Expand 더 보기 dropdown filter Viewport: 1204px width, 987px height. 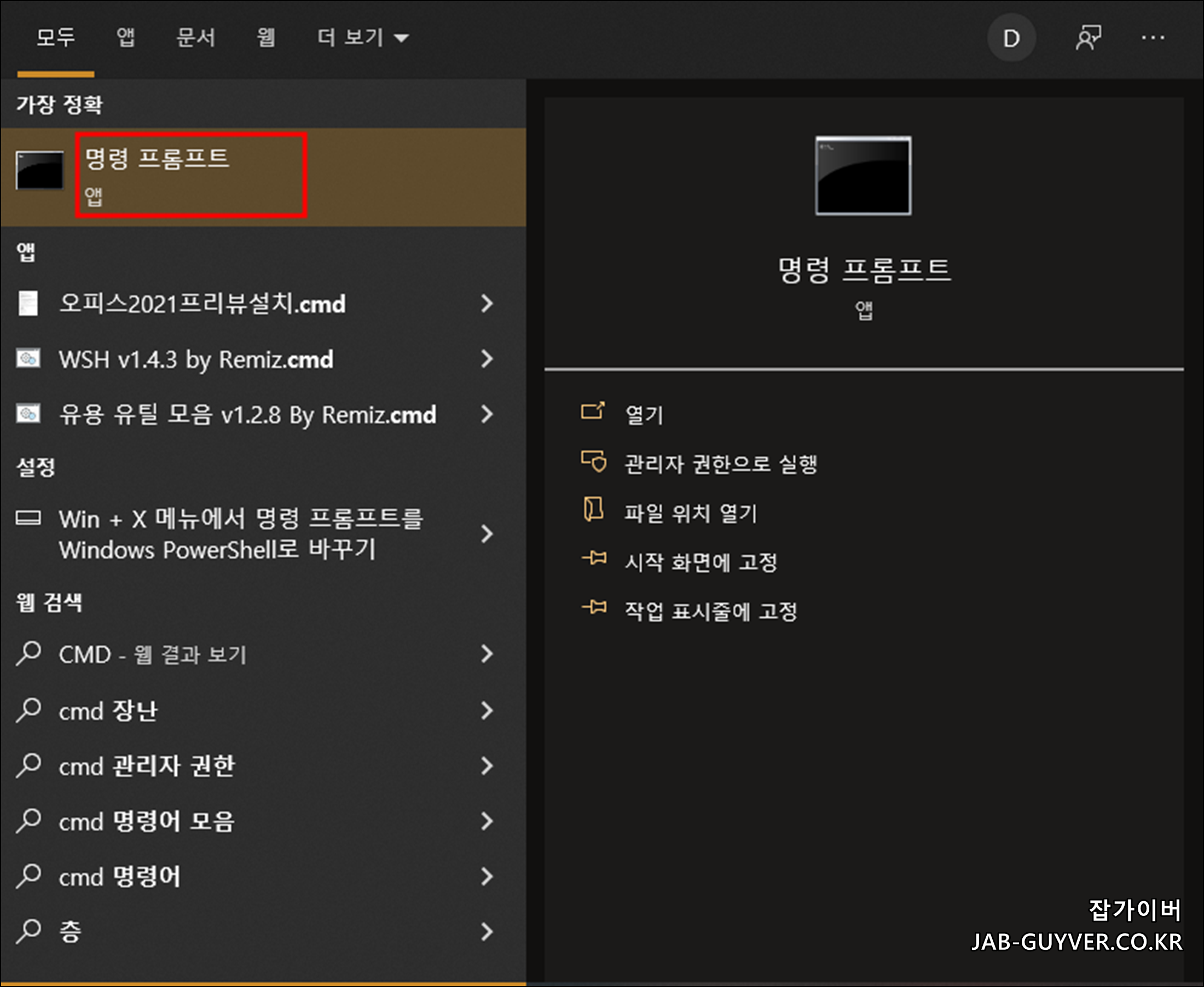coord(363,38)
